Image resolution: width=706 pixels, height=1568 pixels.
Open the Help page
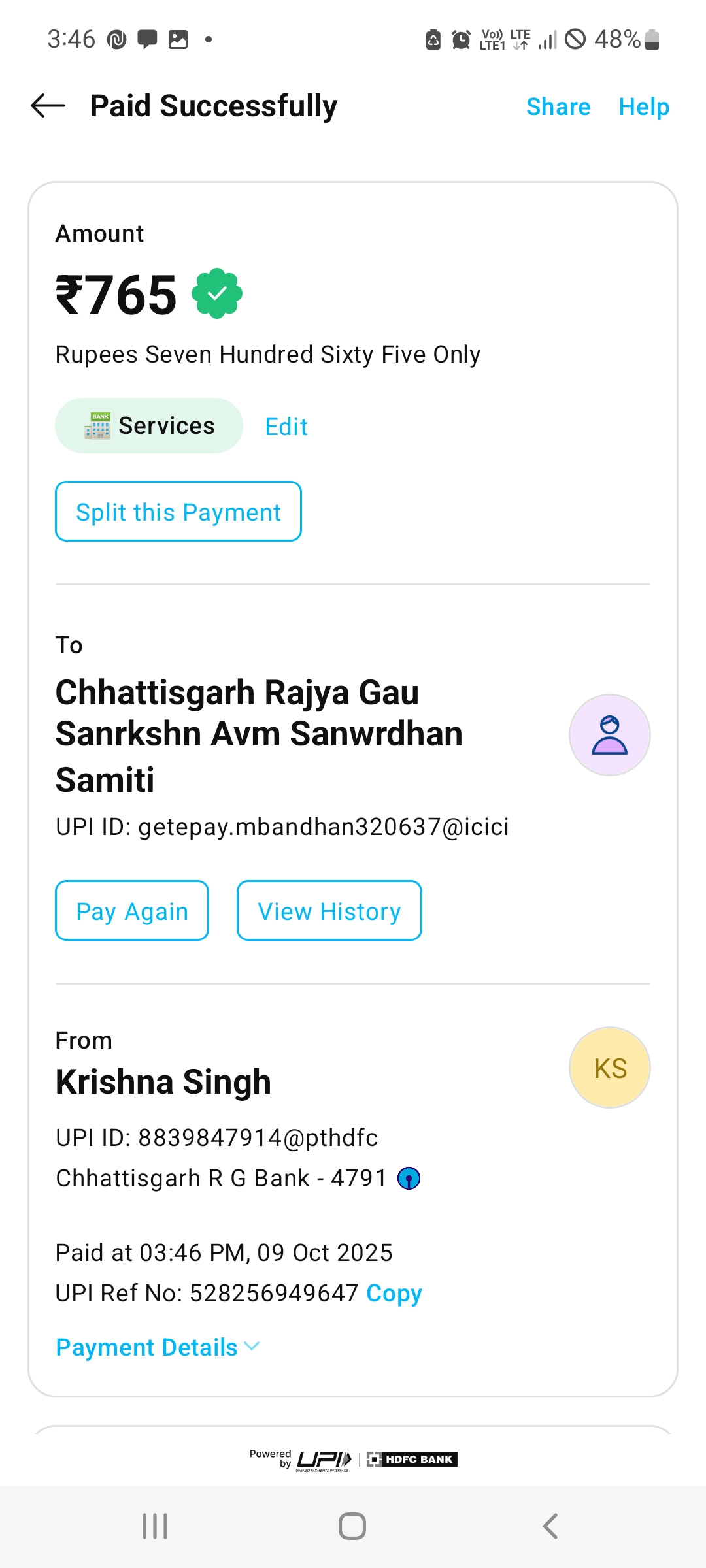(644, 106)
